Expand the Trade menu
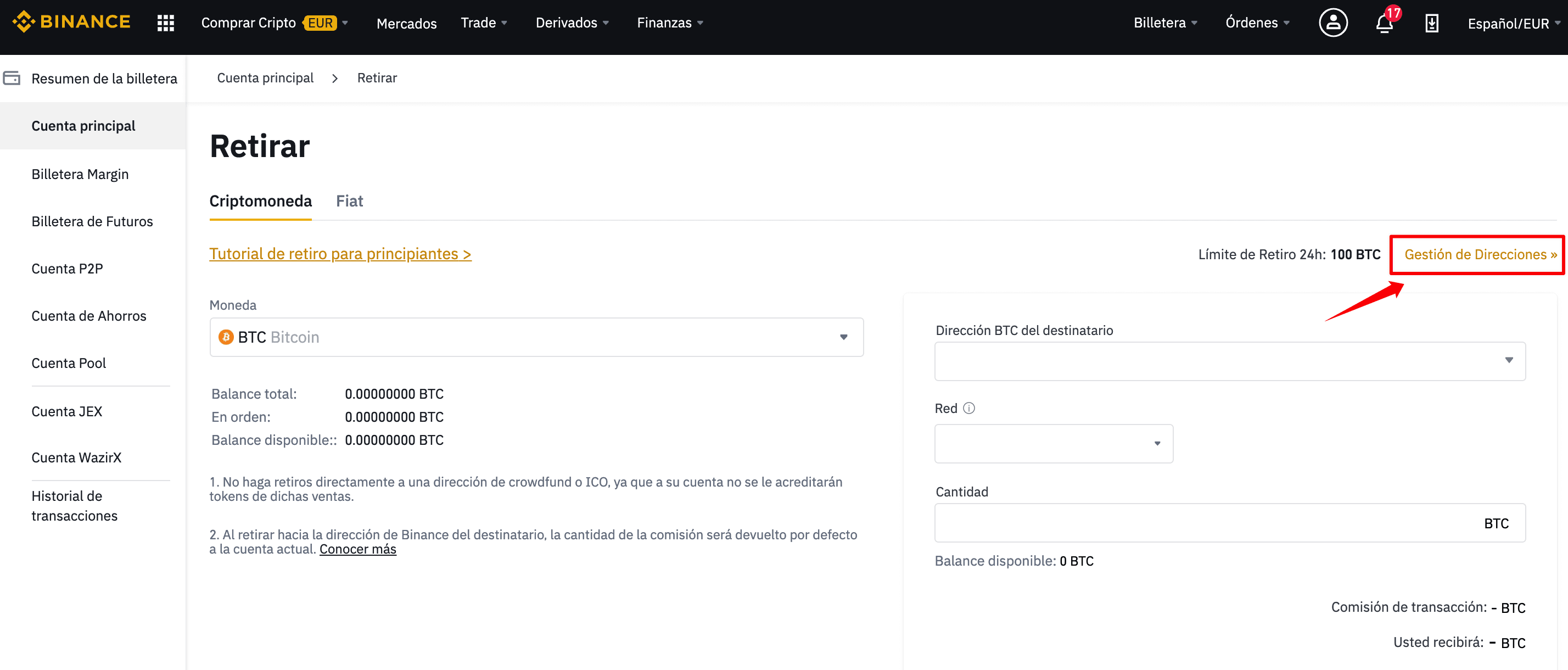 [x=484, y=23]
